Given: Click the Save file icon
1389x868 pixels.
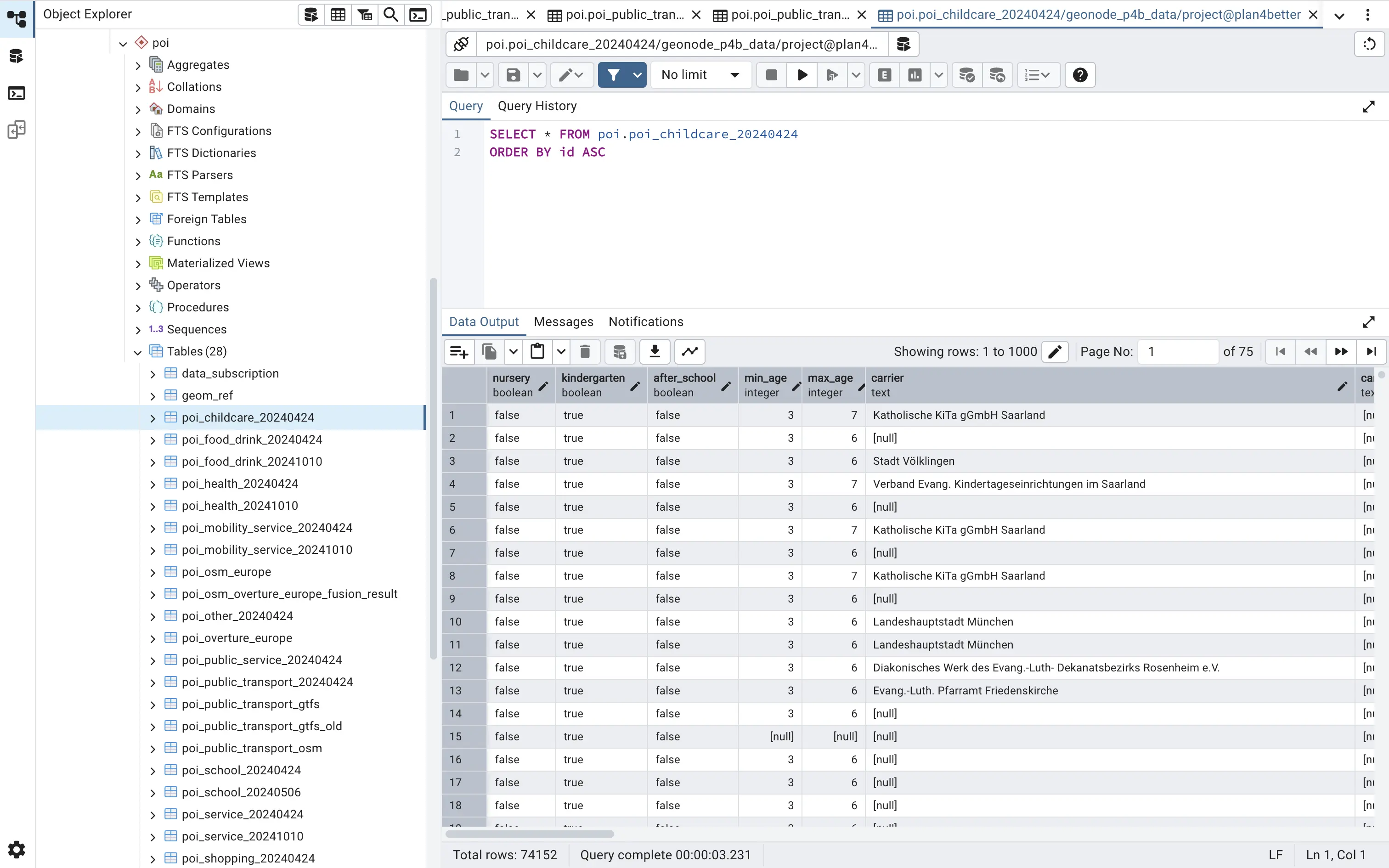Looking at the screenshot, I should click(x=513, y=75).
